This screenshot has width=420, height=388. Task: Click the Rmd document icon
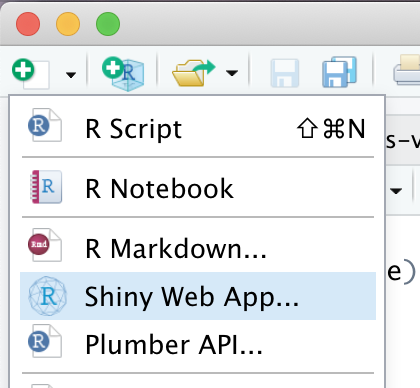[45, 245]
